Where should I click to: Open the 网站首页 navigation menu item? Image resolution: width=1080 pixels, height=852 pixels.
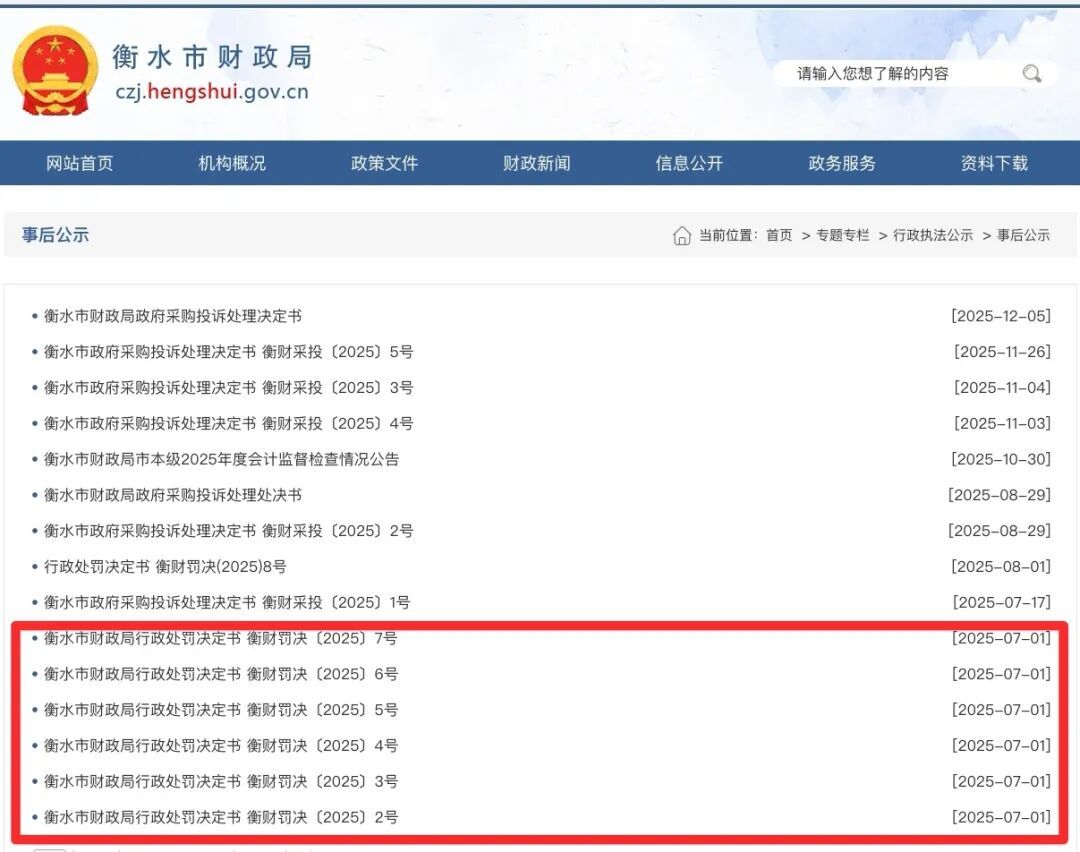coord(80,163)
